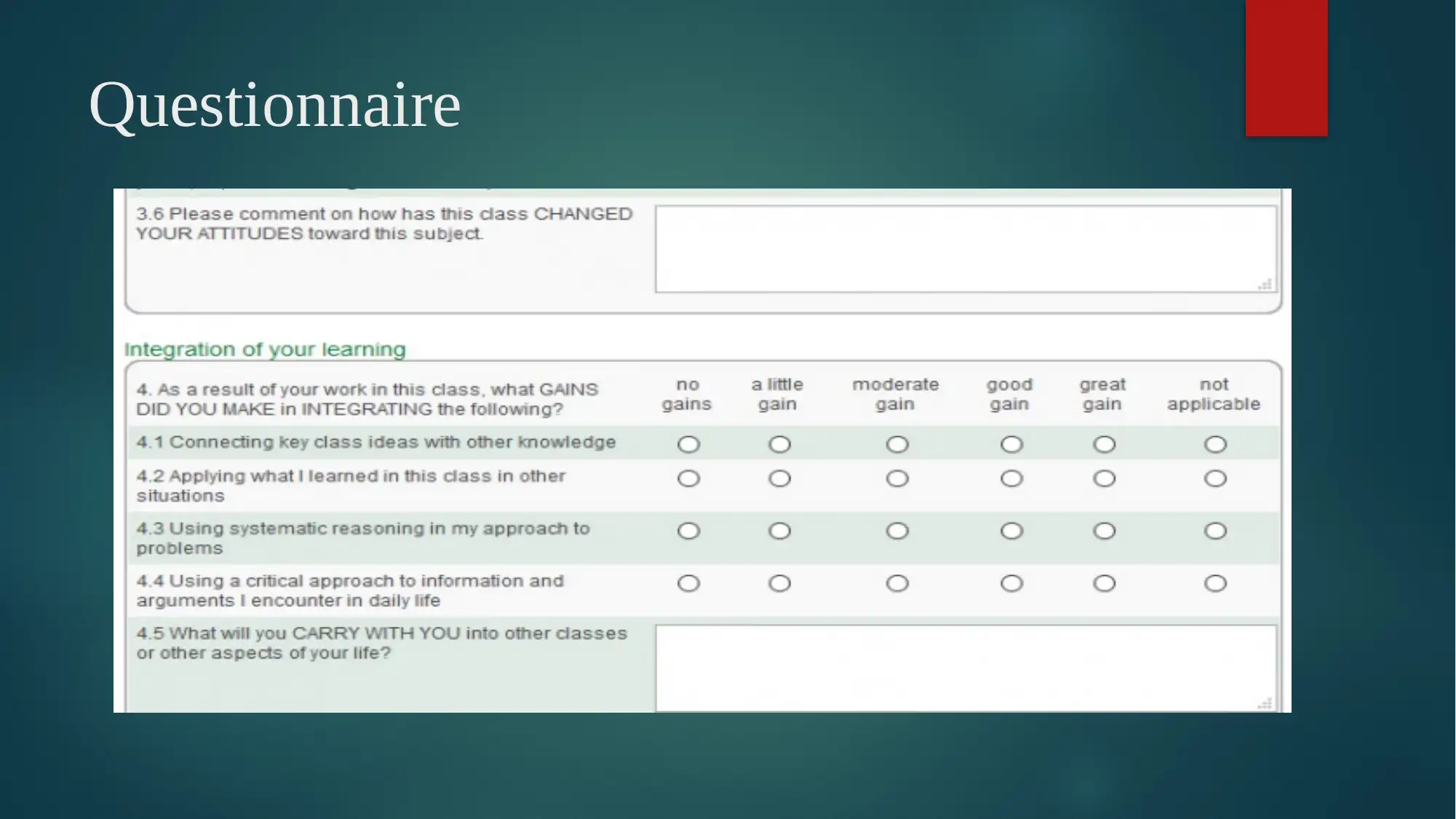Viewport: 1456px width, 819px height.
Task: Click question text '4.3 Using systematic reasoning'
Action: (363, 538)
